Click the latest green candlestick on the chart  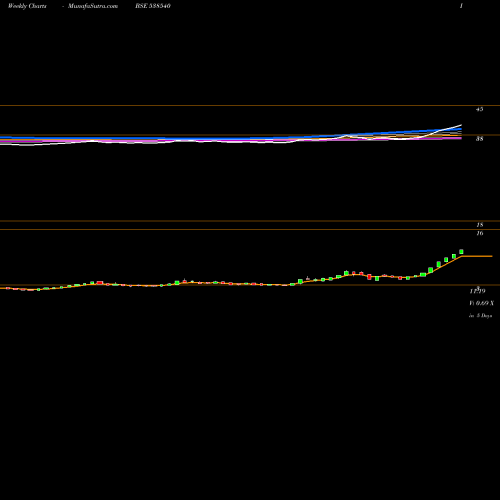[461, 252]
